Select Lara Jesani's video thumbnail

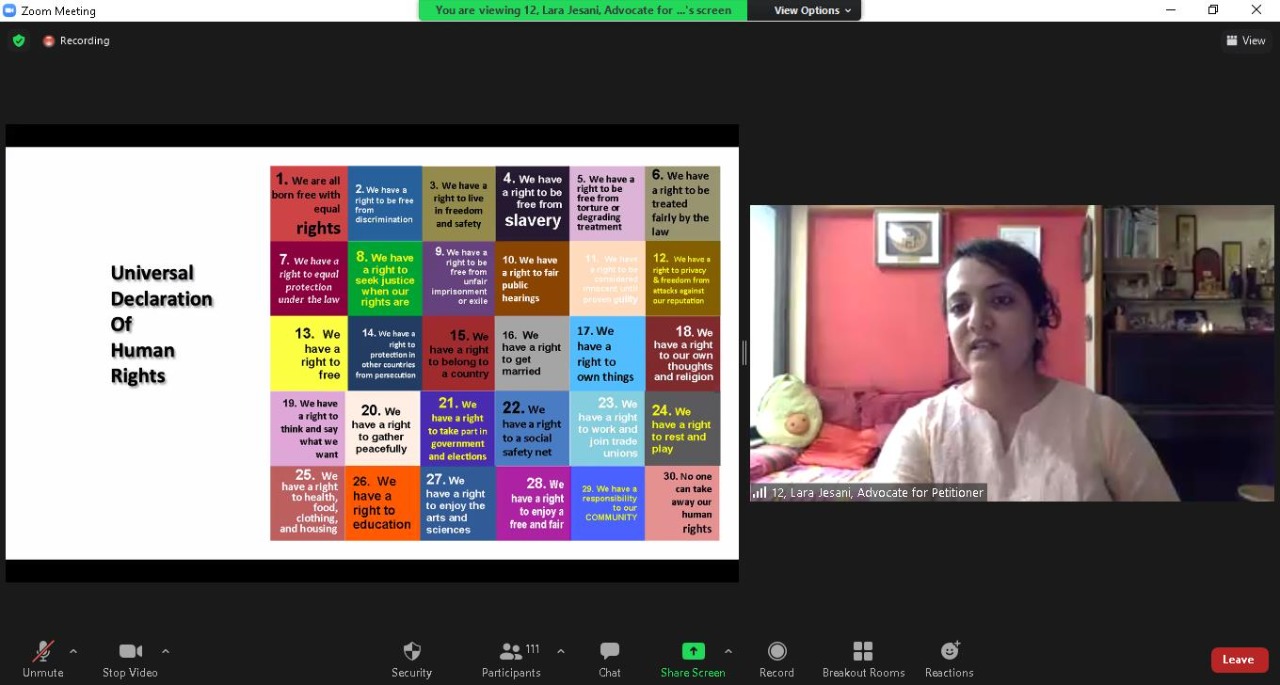1012,353
